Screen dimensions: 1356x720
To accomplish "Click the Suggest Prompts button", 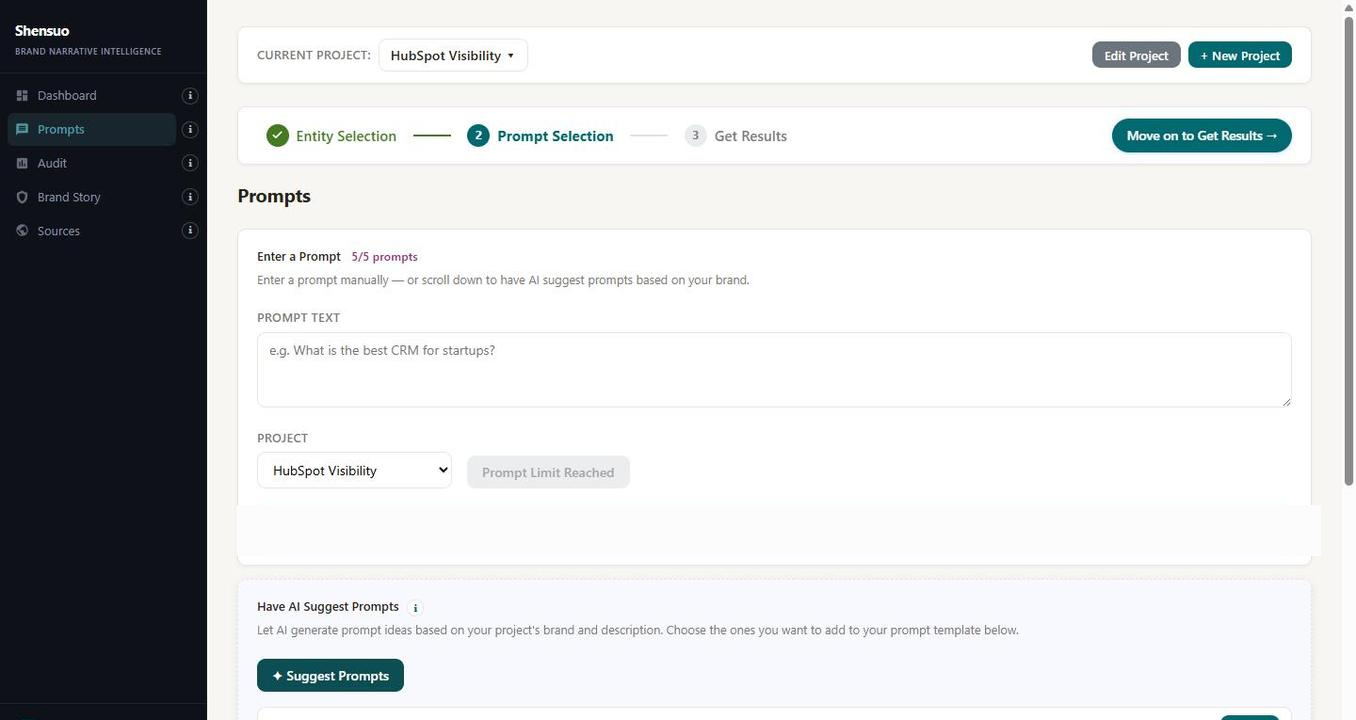I will click(x=330, y=676).
